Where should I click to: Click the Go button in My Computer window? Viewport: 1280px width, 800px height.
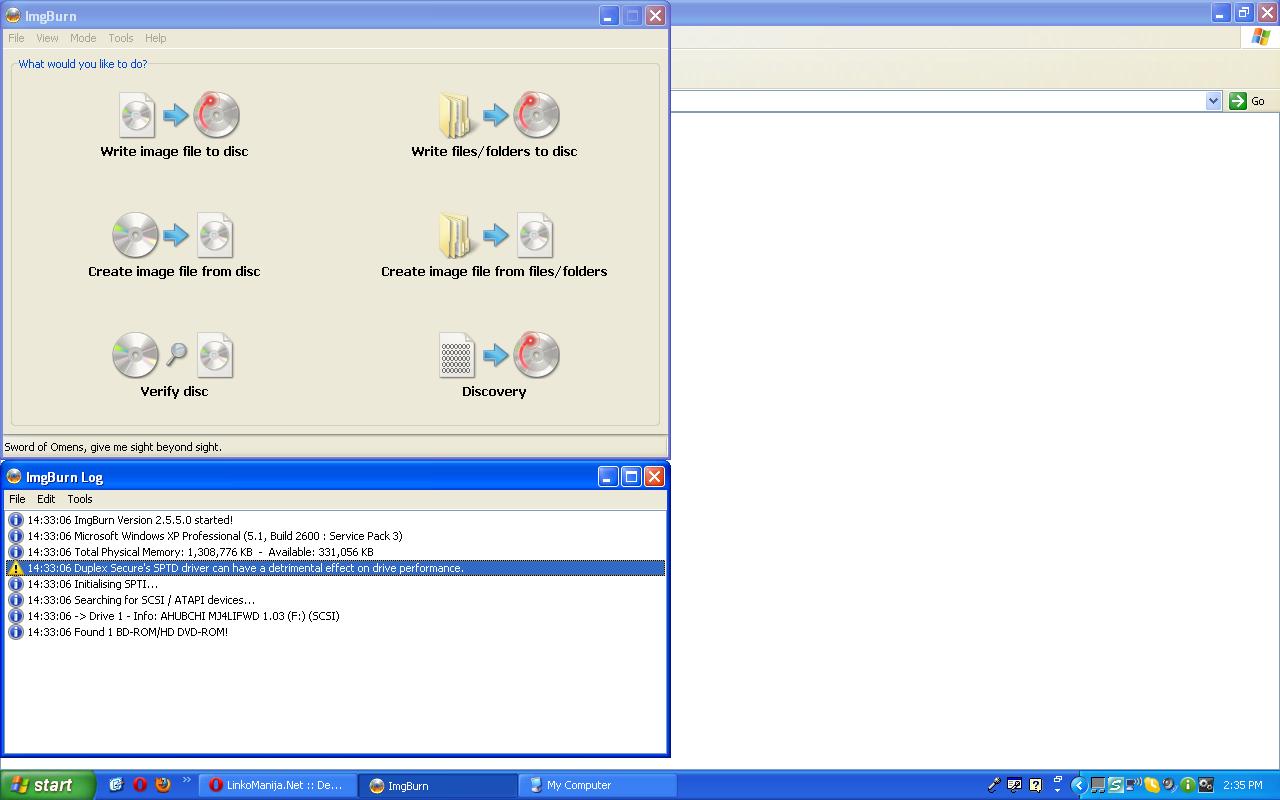1247,101
